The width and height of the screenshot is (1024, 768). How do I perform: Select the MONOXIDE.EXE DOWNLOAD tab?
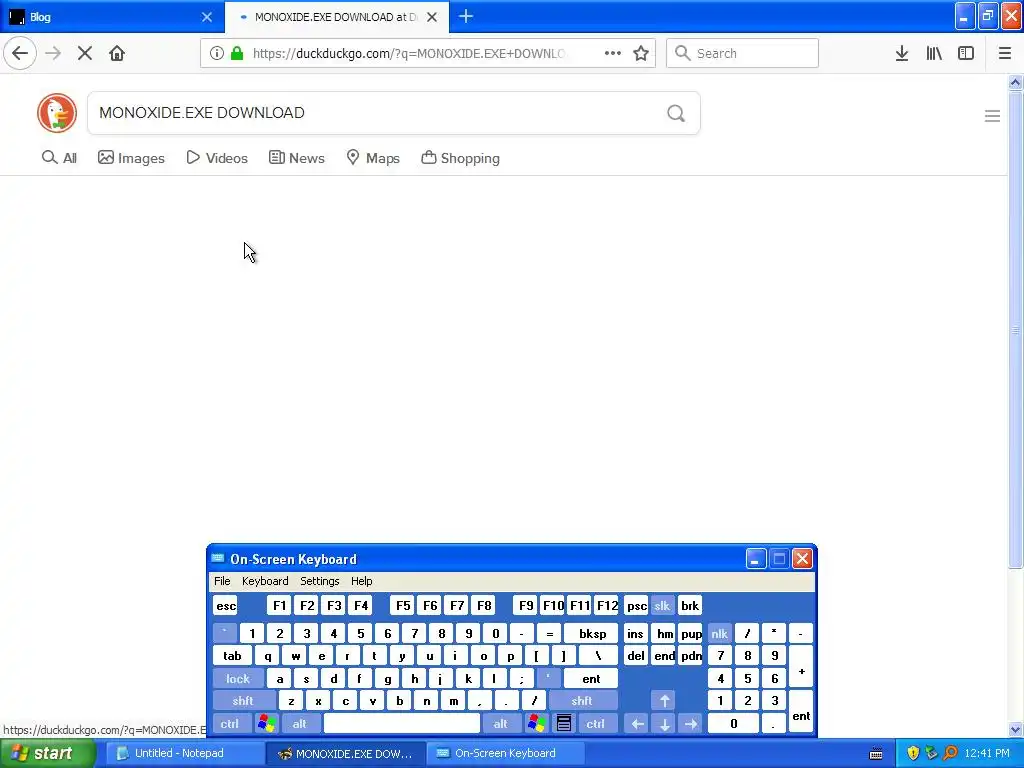tap(337, 17)
